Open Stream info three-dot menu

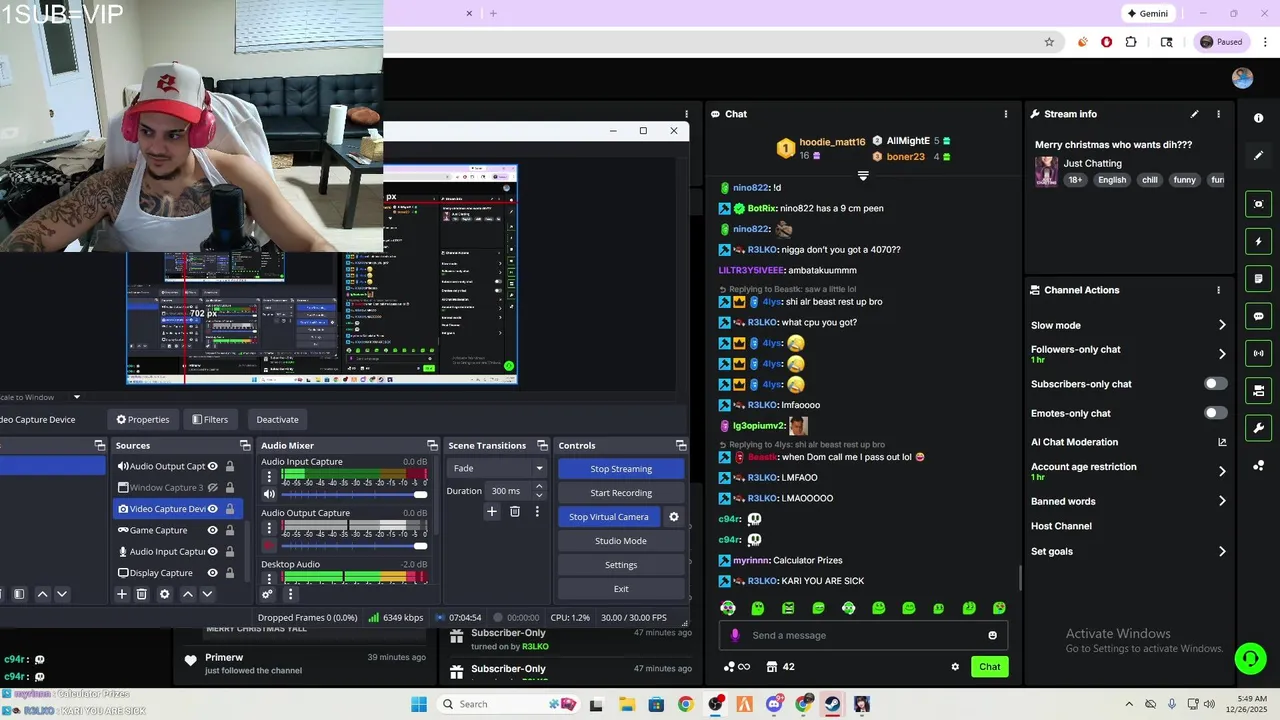[1218, 114]
